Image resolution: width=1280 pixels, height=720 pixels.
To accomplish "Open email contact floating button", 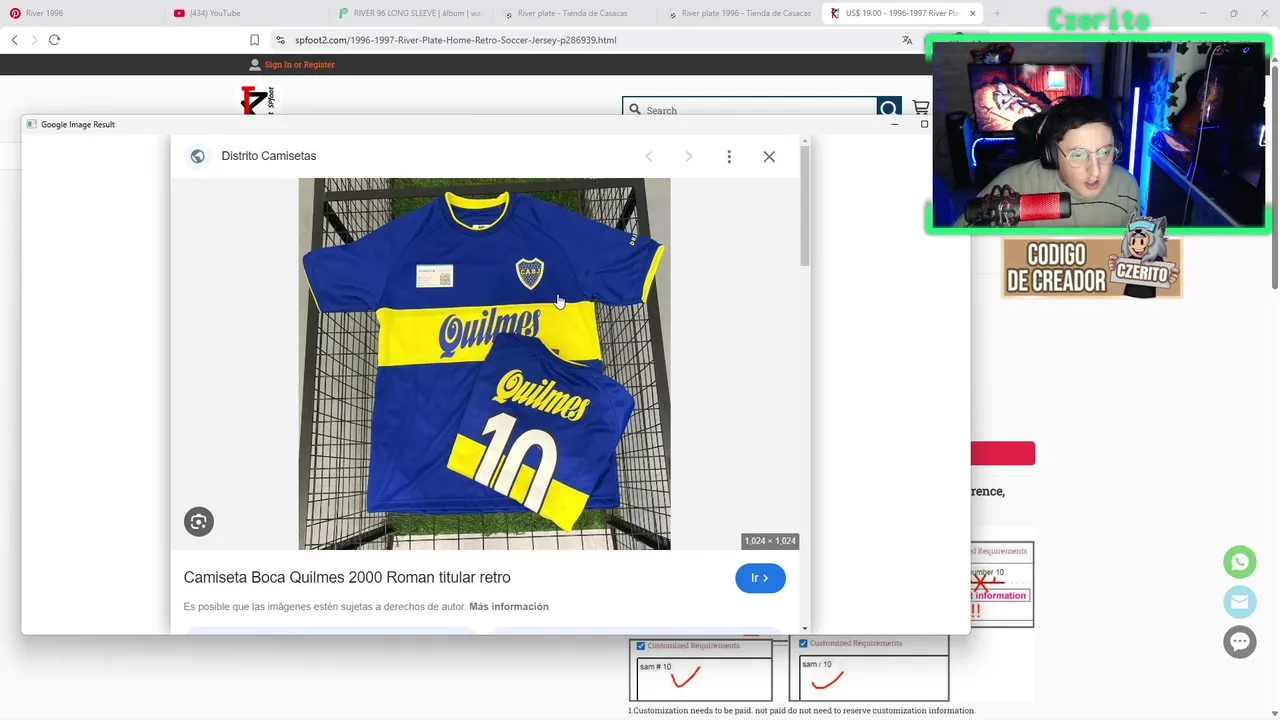I will click(x=1240, y=602).
